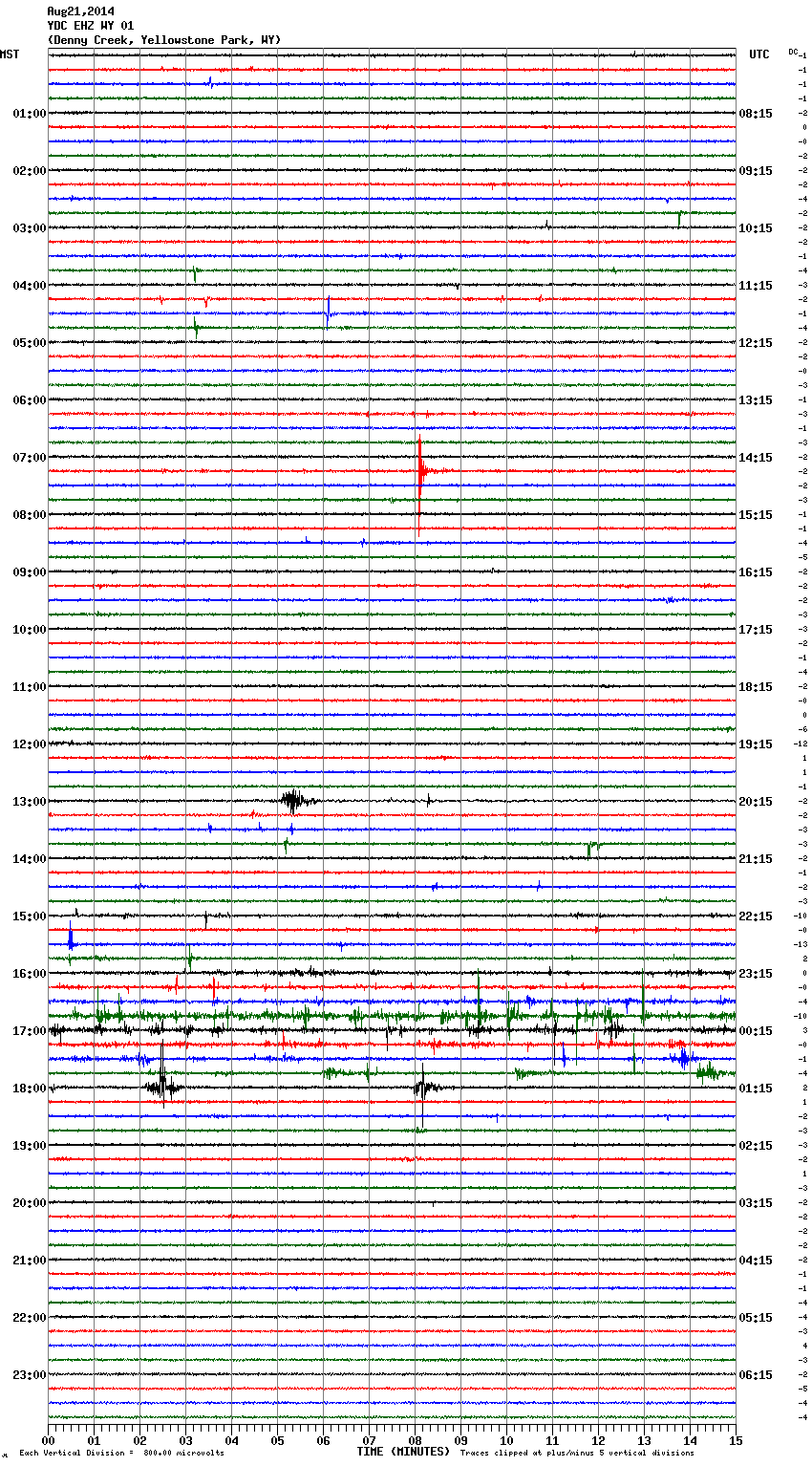
Task: Click the 20:15 UTC time label
Action: coord(756,802)
